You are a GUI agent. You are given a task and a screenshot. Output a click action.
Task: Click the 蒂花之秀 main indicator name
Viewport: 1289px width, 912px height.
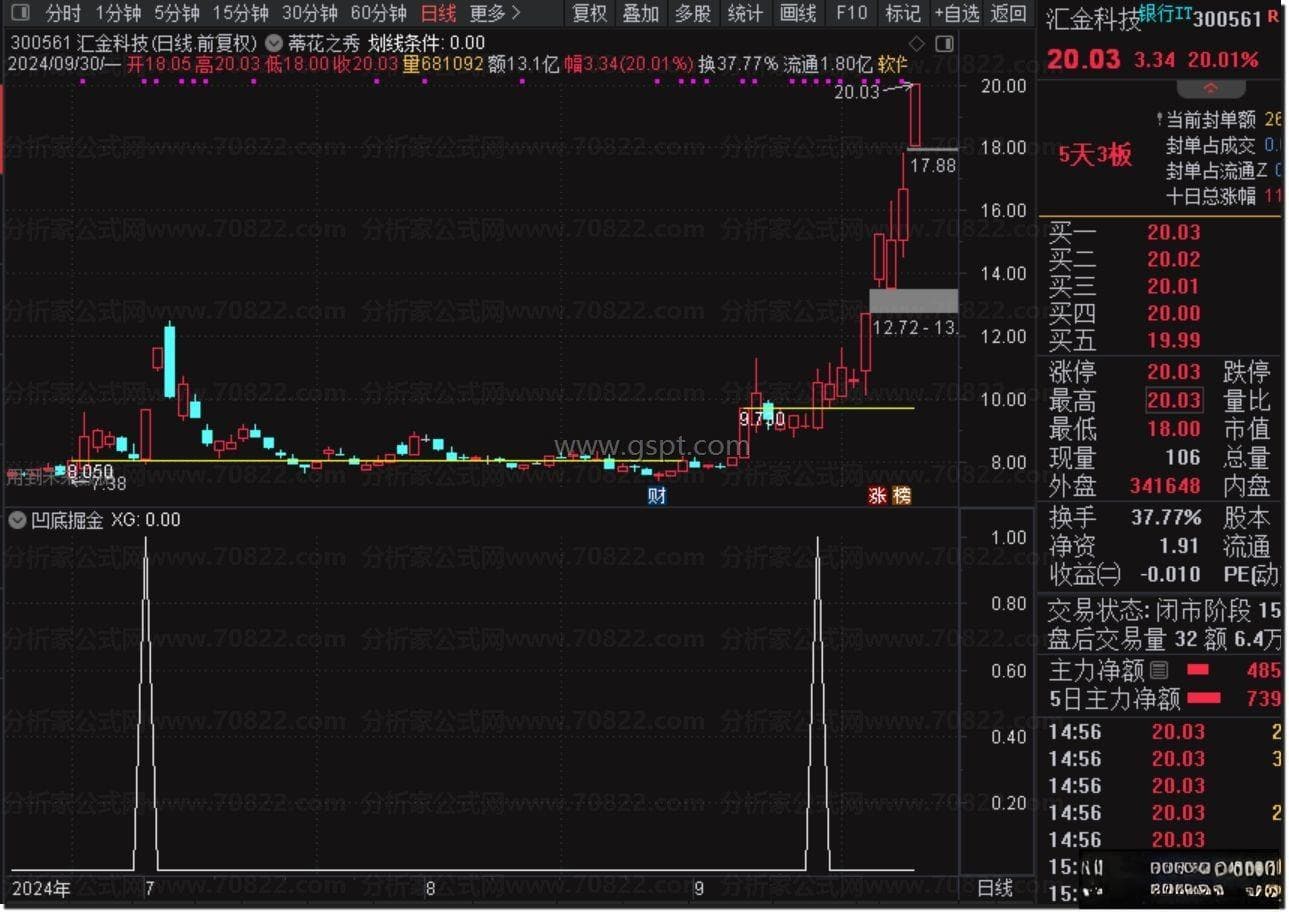323,43
